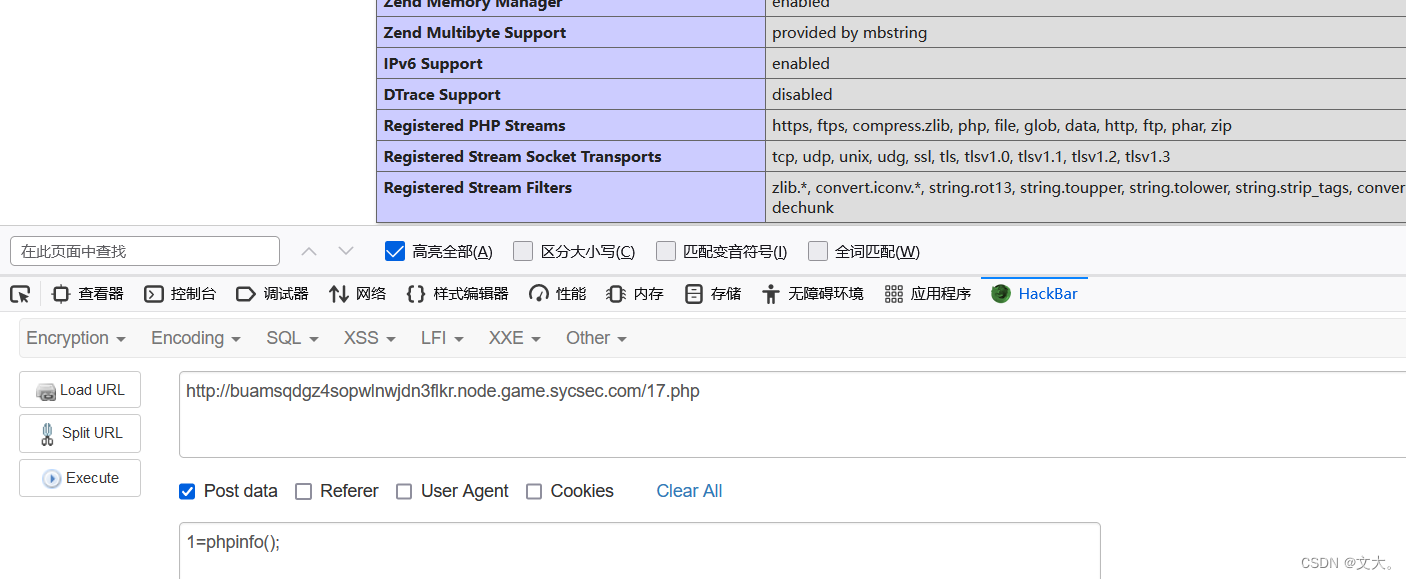1406x579 pixels.
Task: Open the XSS dropdown
Action: 368,338
